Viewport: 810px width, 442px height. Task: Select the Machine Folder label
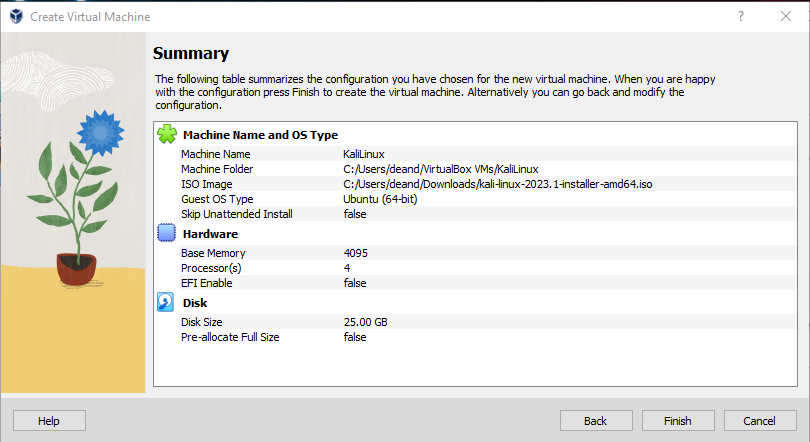click(217, 169)
